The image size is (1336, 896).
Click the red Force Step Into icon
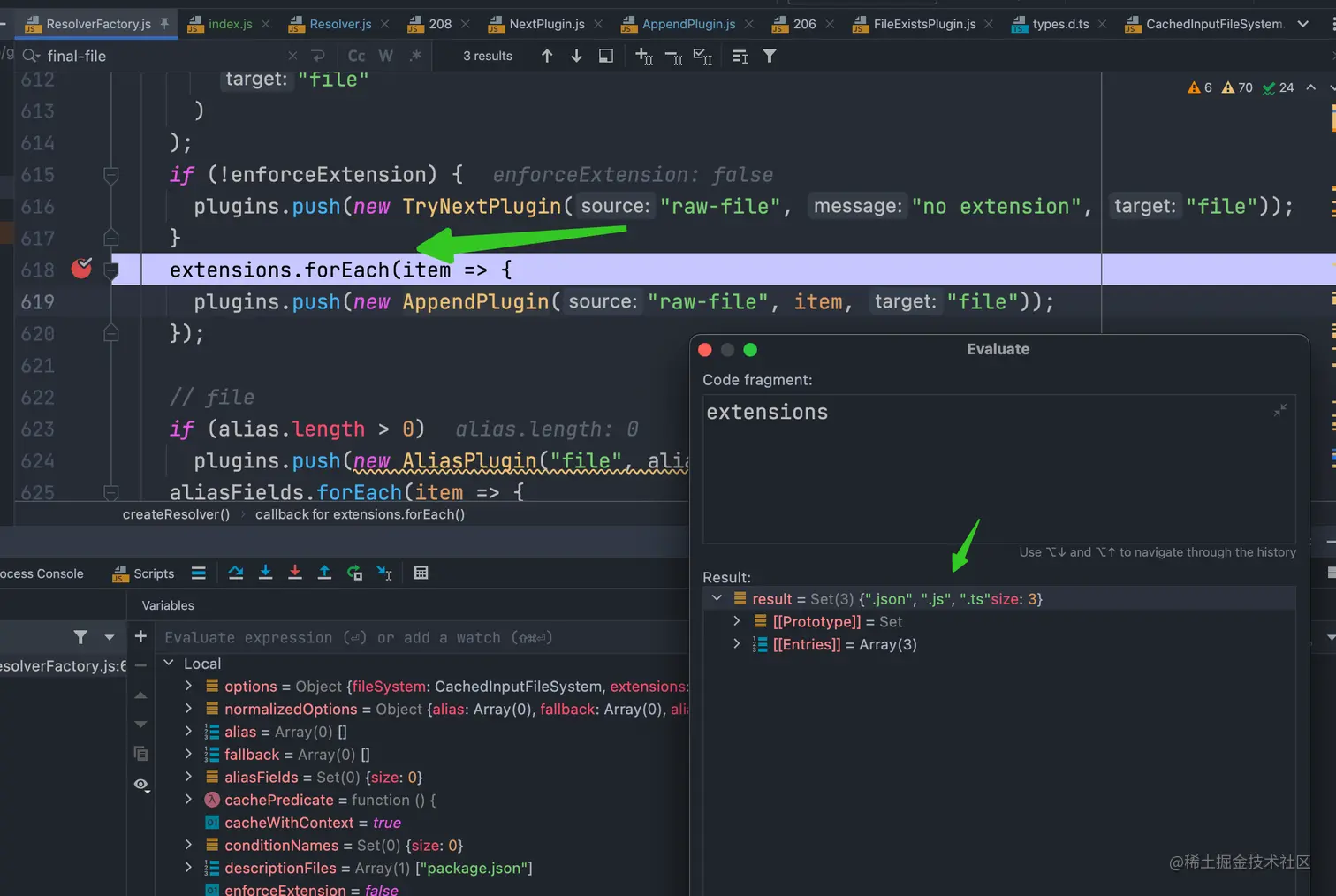point(295,573)
